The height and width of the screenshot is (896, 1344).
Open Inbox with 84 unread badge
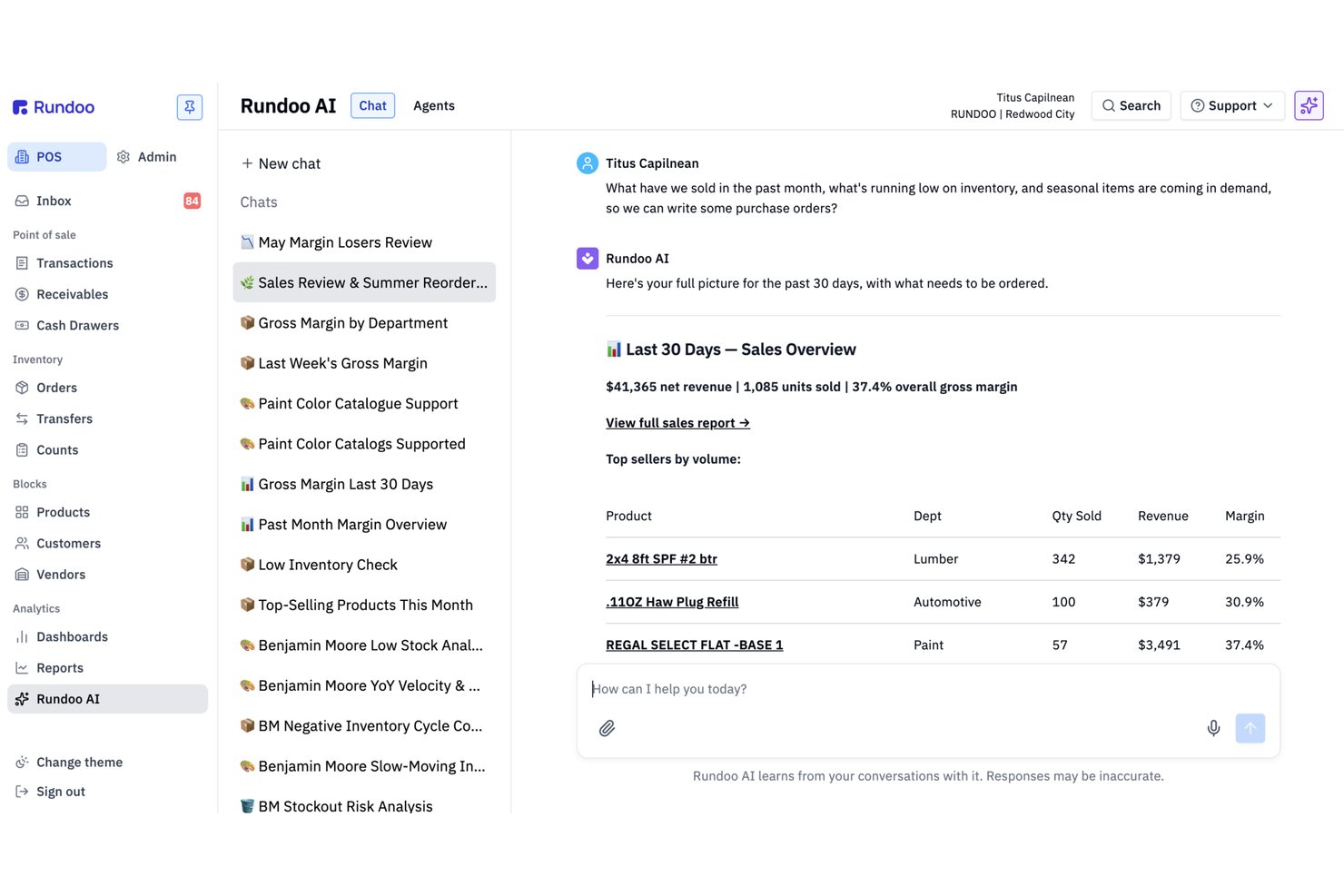[107, 201]
